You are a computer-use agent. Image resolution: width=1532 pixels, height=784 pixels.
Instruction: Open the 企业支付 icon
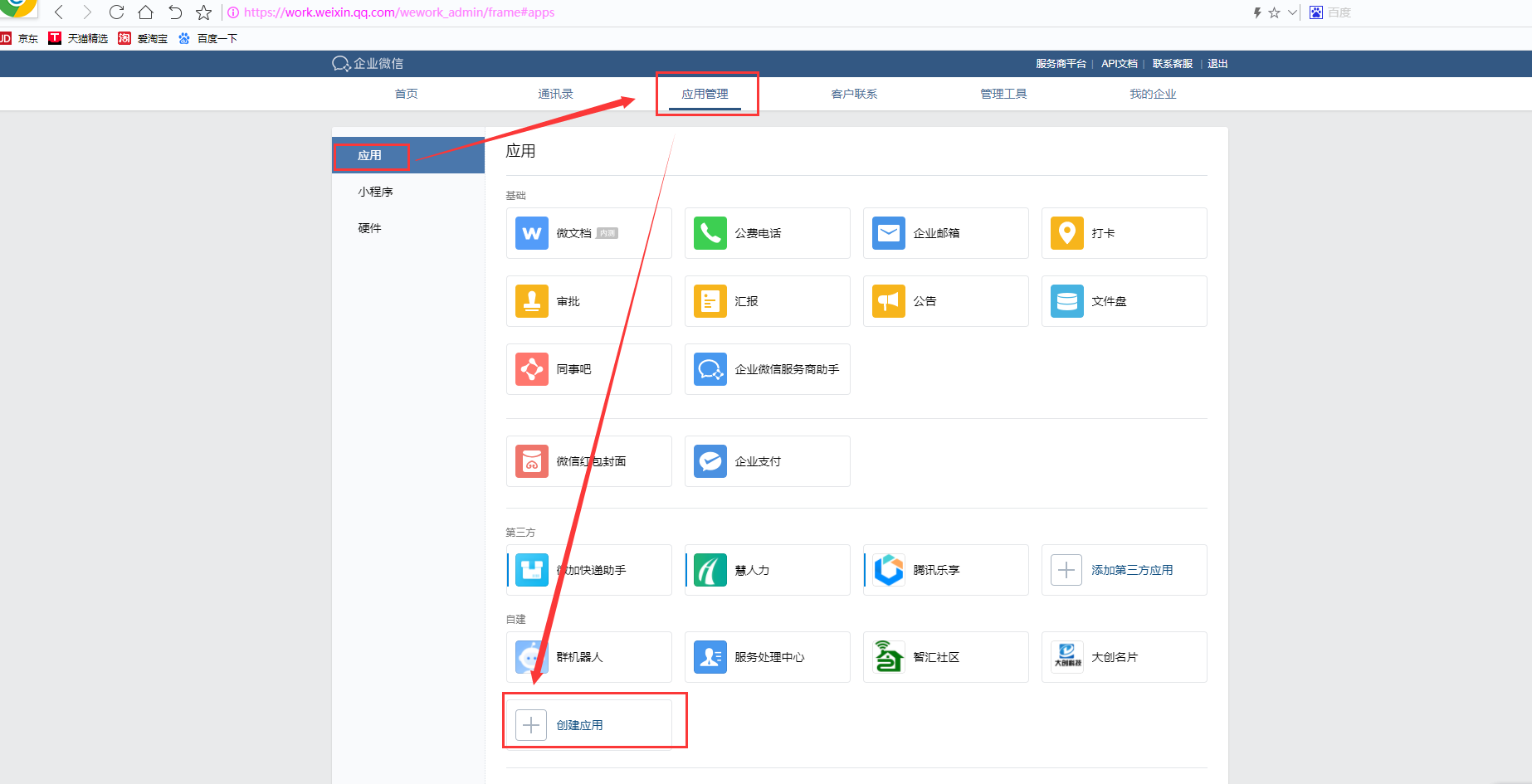point(710,461)
